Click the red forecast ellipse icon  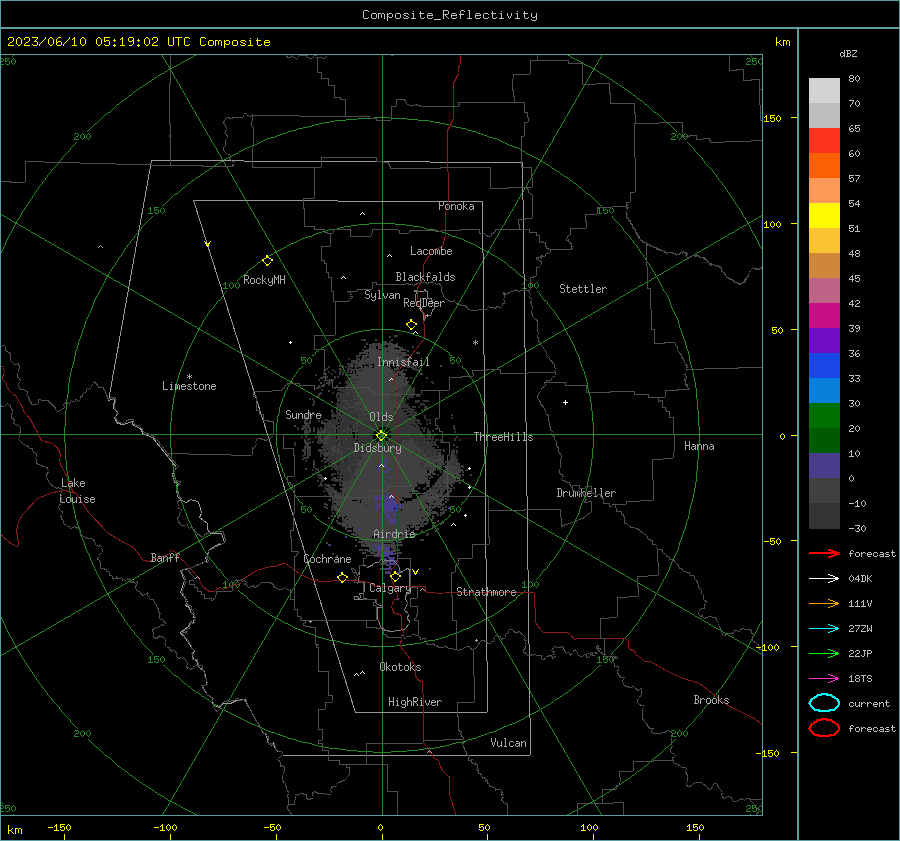click(824, 727)
